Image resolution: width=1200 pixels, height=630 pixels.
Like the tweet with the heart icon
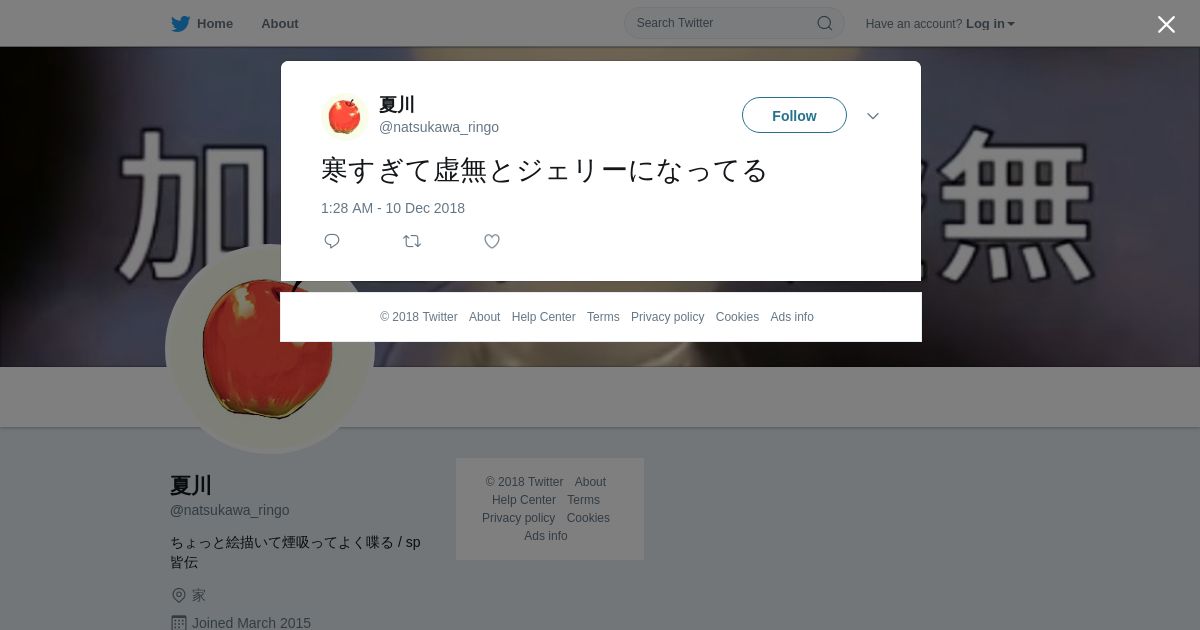492,241
